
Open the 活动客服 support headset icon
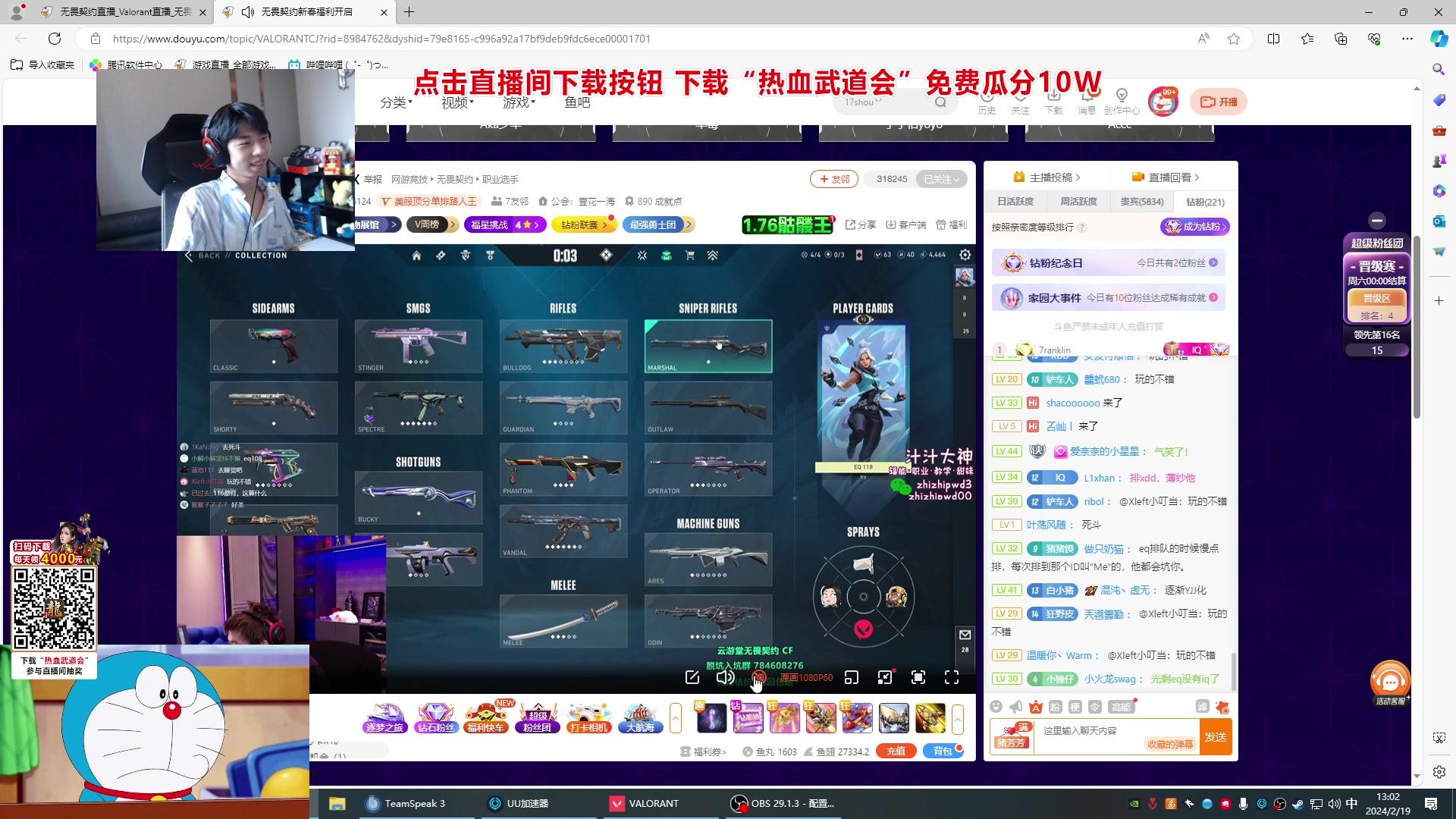(1390, 682)
